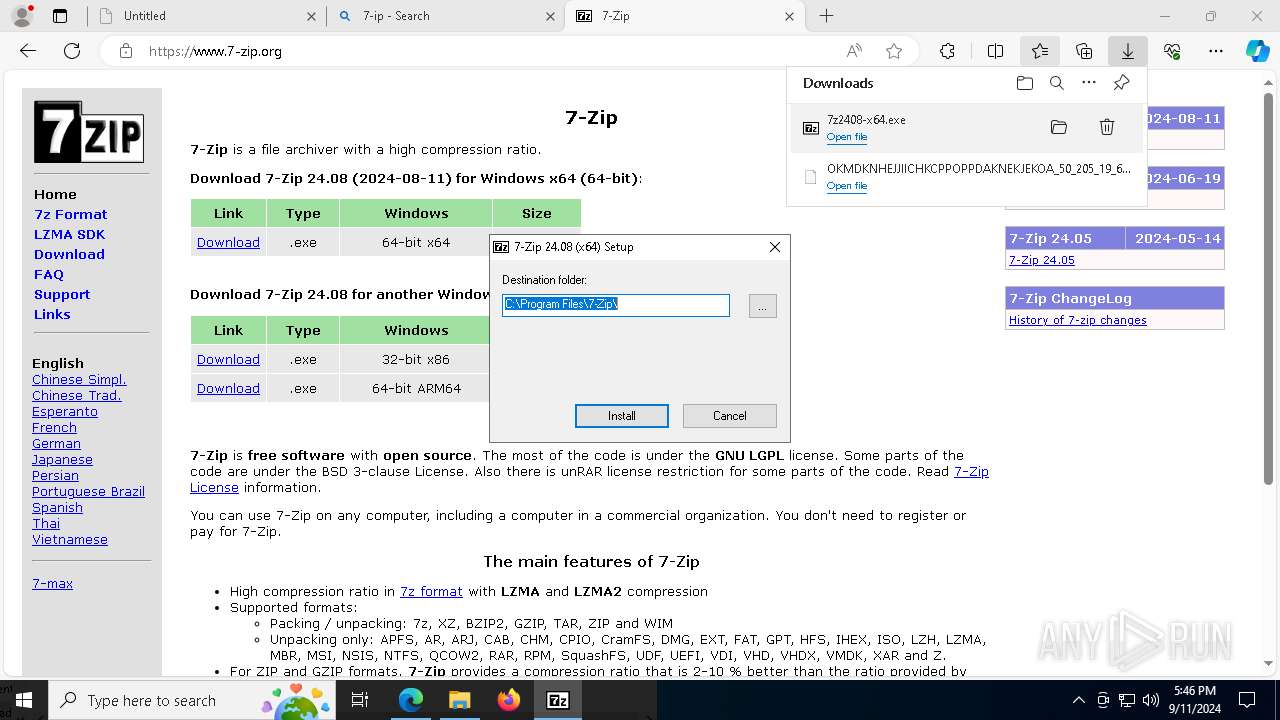Open notification center icon
The width and height of the screenshot is (1280, 720).
[1247, 700]
